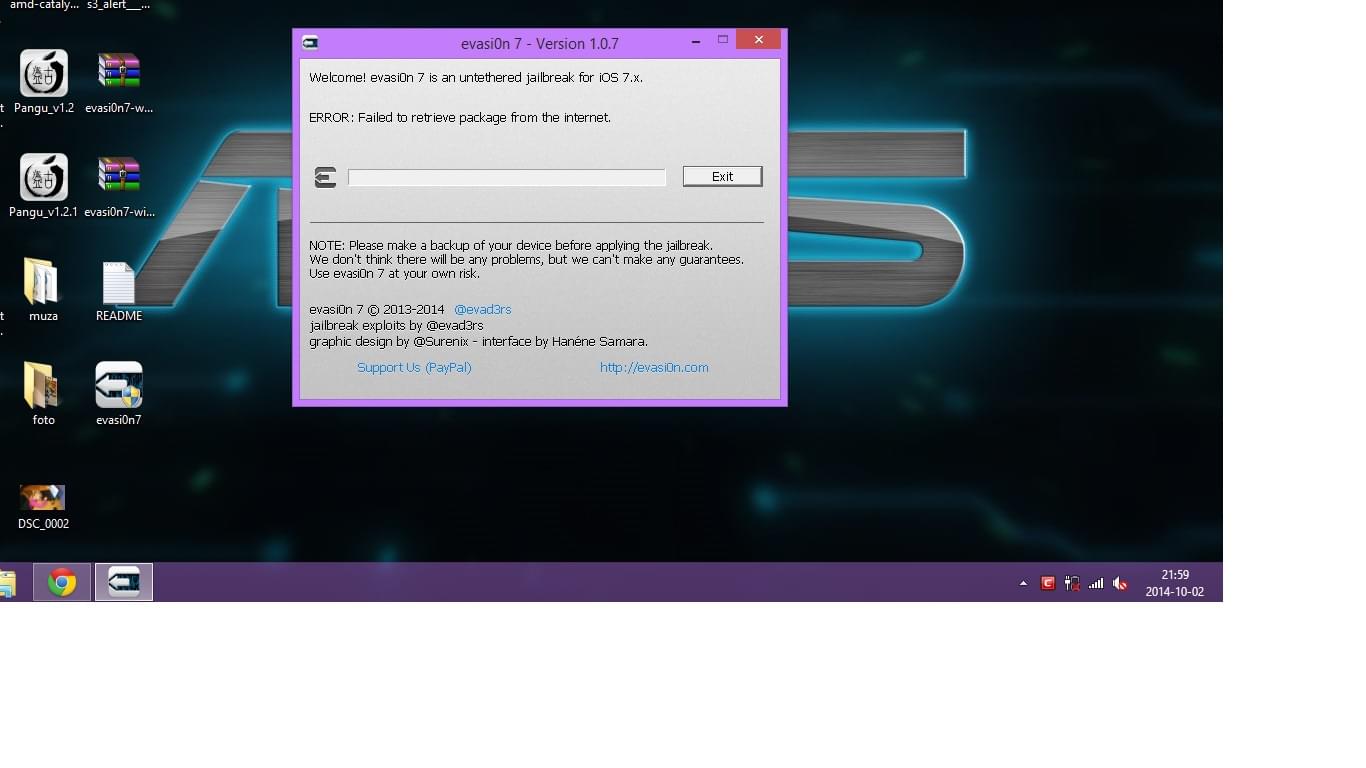Screen dimensions: 1366x768
Task: Click the 'jailbreak exploits by @evad3rs' text
Action: [x=397, y=326]
